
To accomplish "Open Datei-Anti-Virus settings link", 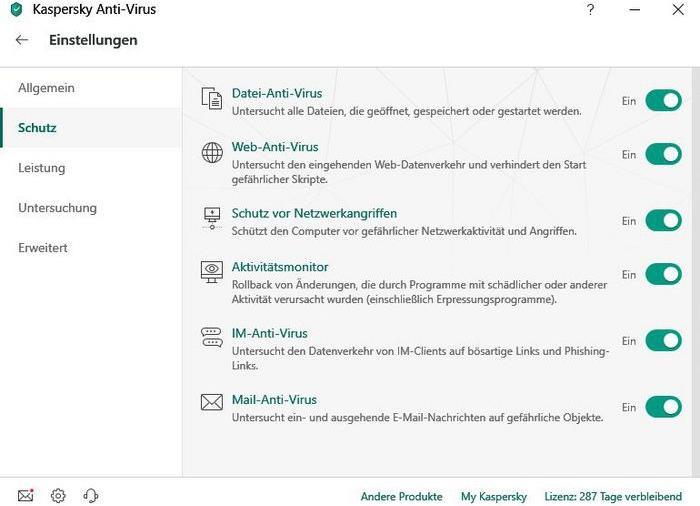I will [x=277, y=93].
